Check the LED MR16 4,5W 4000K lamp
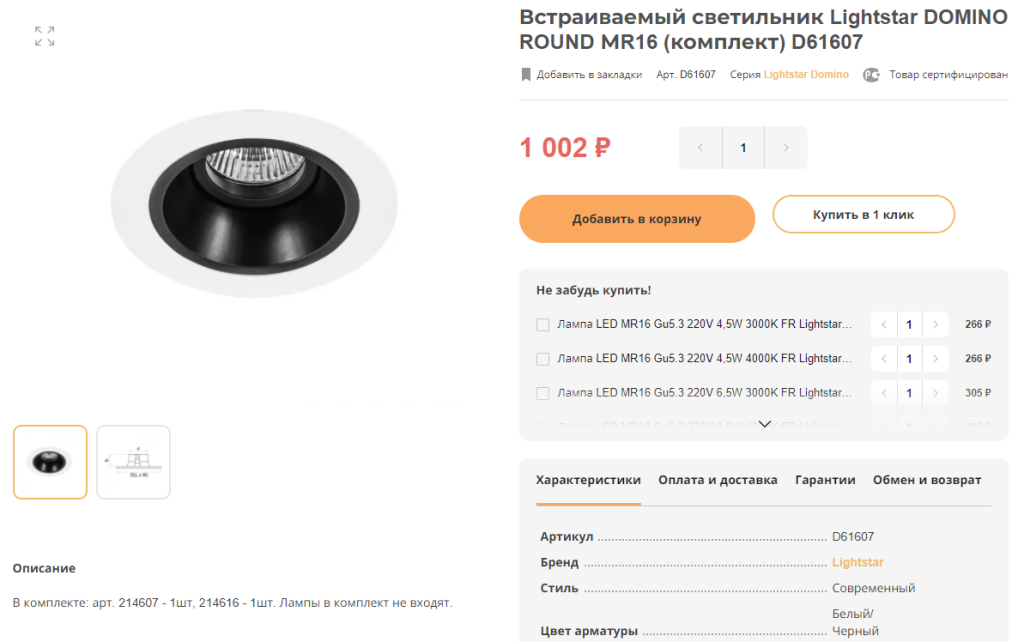This screenshot has height=642, width=1024. [x=543, y=359]
